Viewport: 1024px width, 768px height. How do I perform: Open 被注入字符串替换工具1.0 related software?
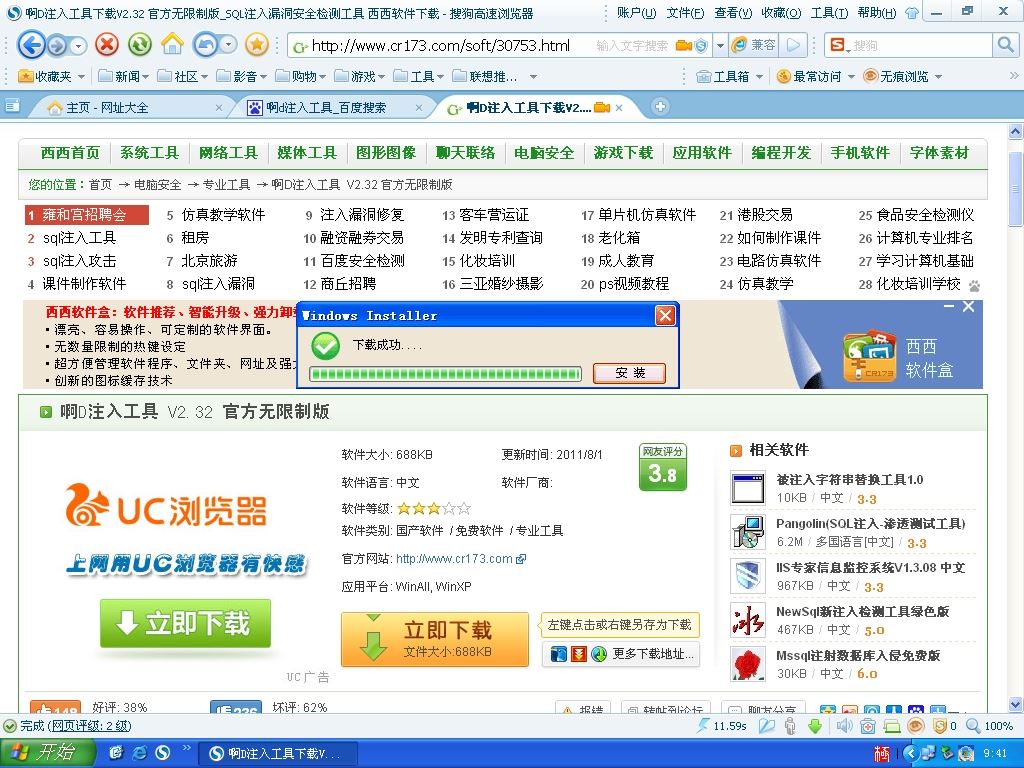coord(850,479)
